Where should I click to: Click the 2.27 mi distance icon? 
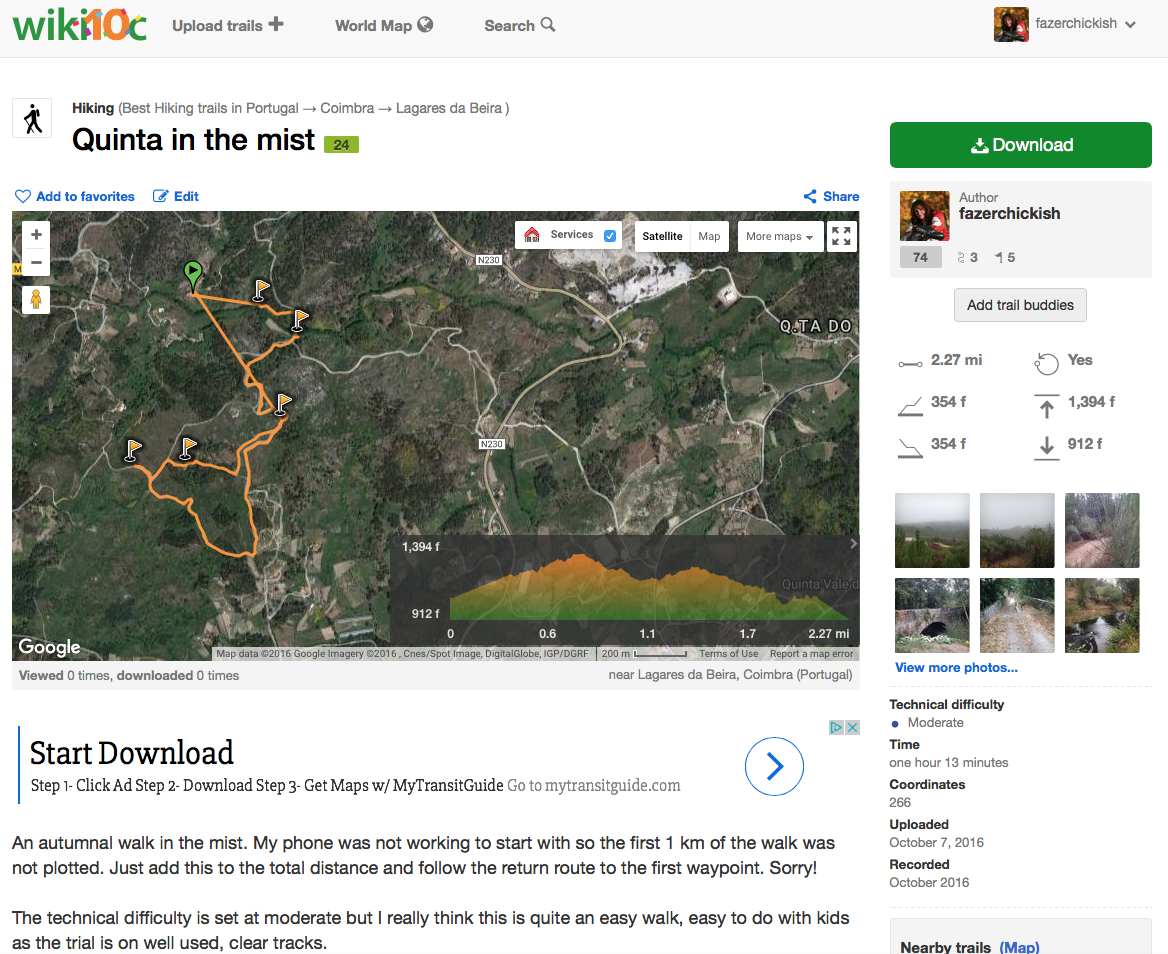(x=910, y=363)
